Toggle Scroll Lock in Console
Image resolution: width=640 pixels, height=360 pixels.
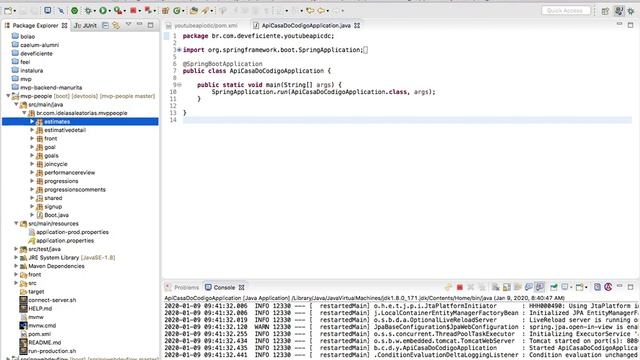pyautogui.click(x=507, y=287)
